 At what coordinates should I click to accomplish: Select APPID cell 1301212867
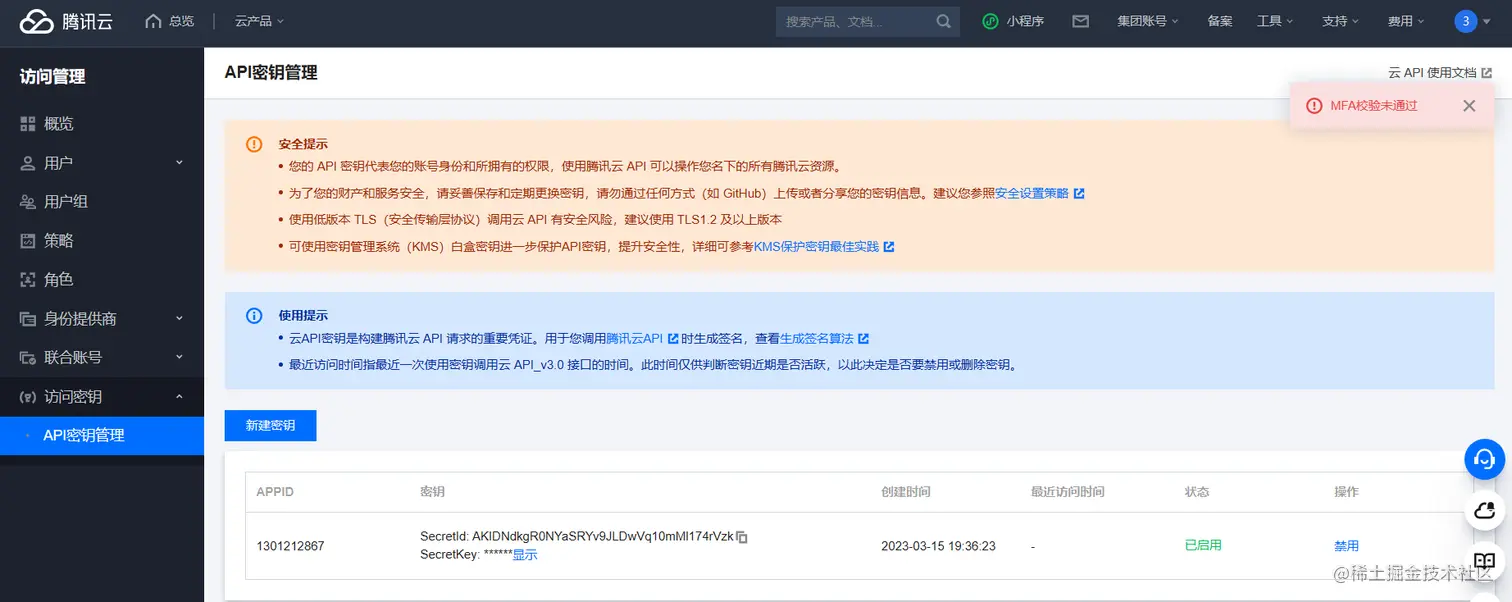[x=290, y=546]
